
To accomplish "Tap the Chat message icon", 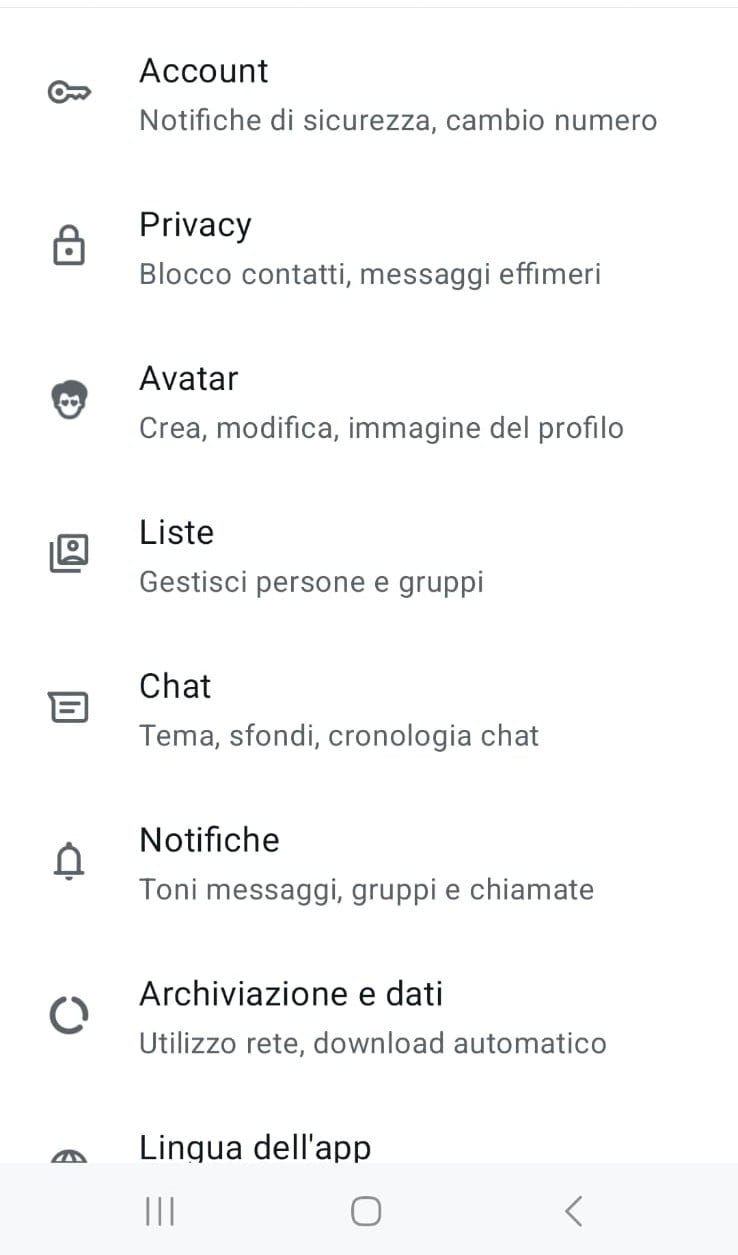I will click(69, 708).
